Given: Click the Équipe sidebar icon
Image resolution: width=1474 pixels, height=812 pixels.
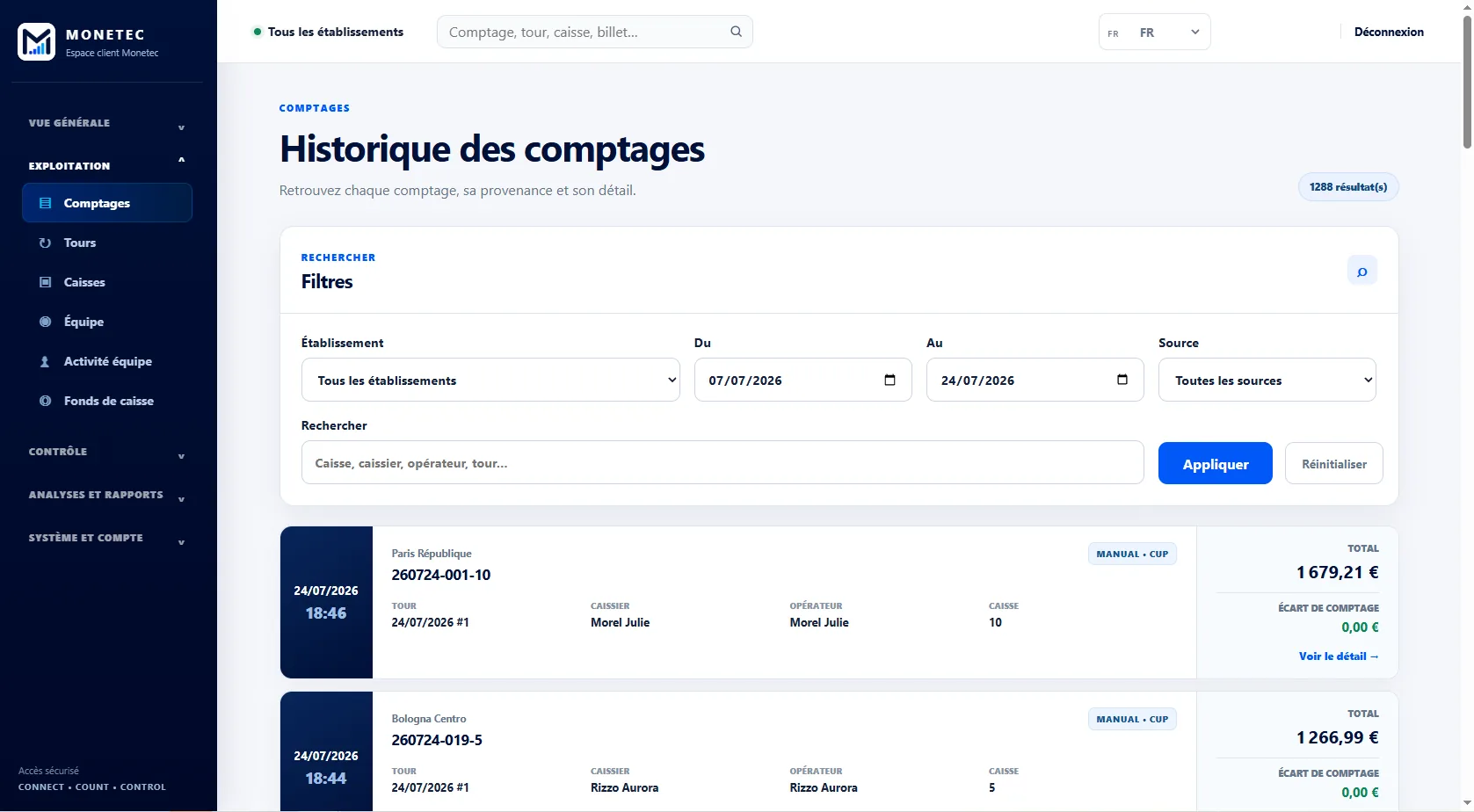Looking at the screenshot, I should tap(46, 322).
